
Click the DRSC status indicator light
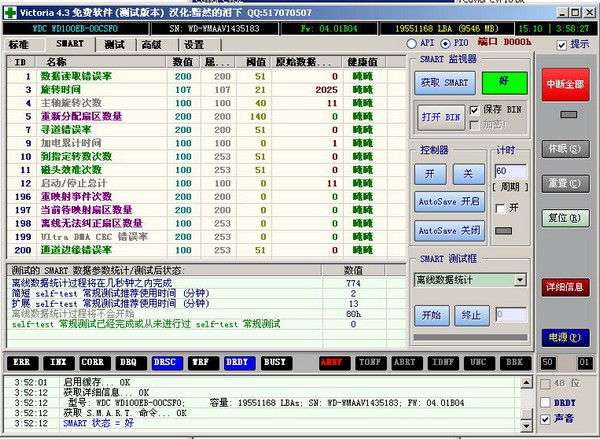click(165, 362)
